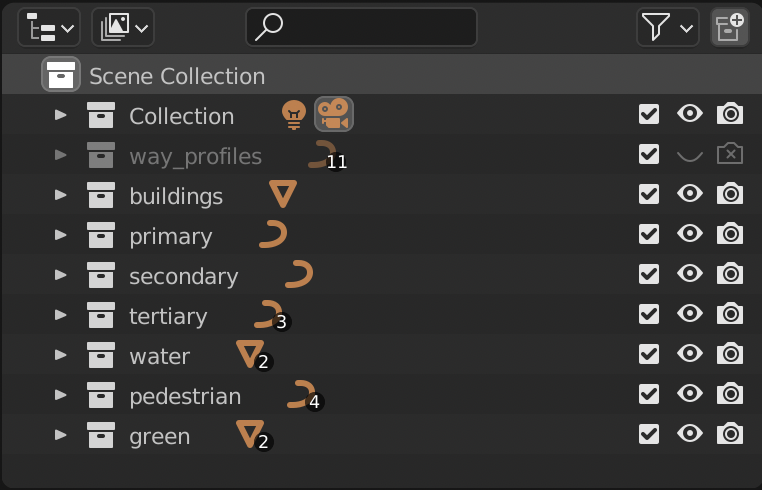The height and width of the screenshot is (490, 762).
Task: Open the editor type dropdown menu
Action: (x=49, y=27)
